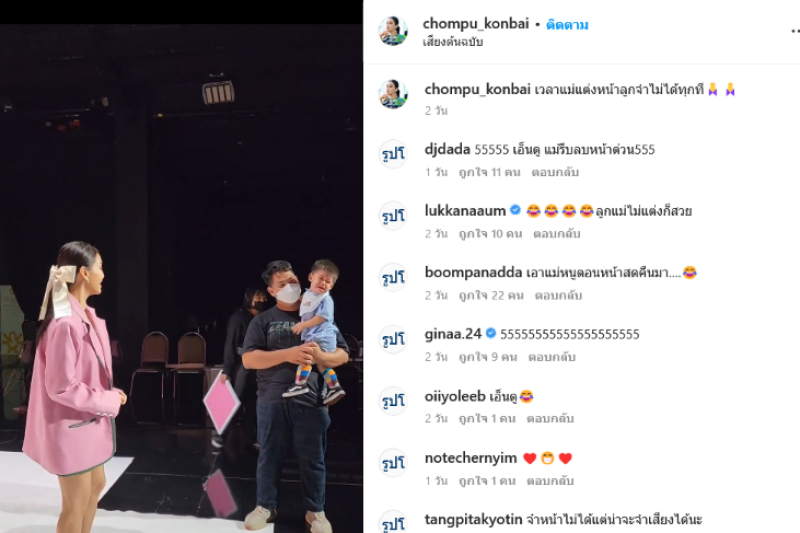Open tangpitakyotin's commenter avatar
The width and height of the screenshot is (800, 533).
point(393,522)
